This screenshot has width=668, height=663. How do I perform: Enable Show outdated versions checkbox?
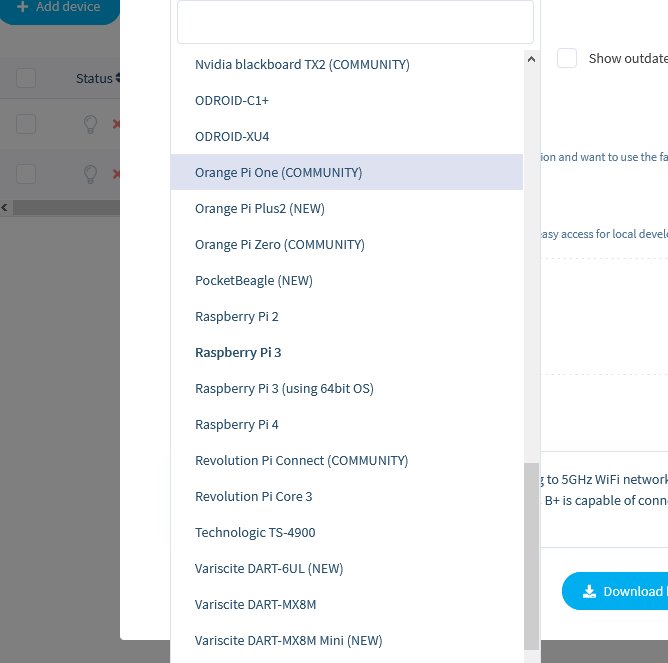[x=567, y=58]
